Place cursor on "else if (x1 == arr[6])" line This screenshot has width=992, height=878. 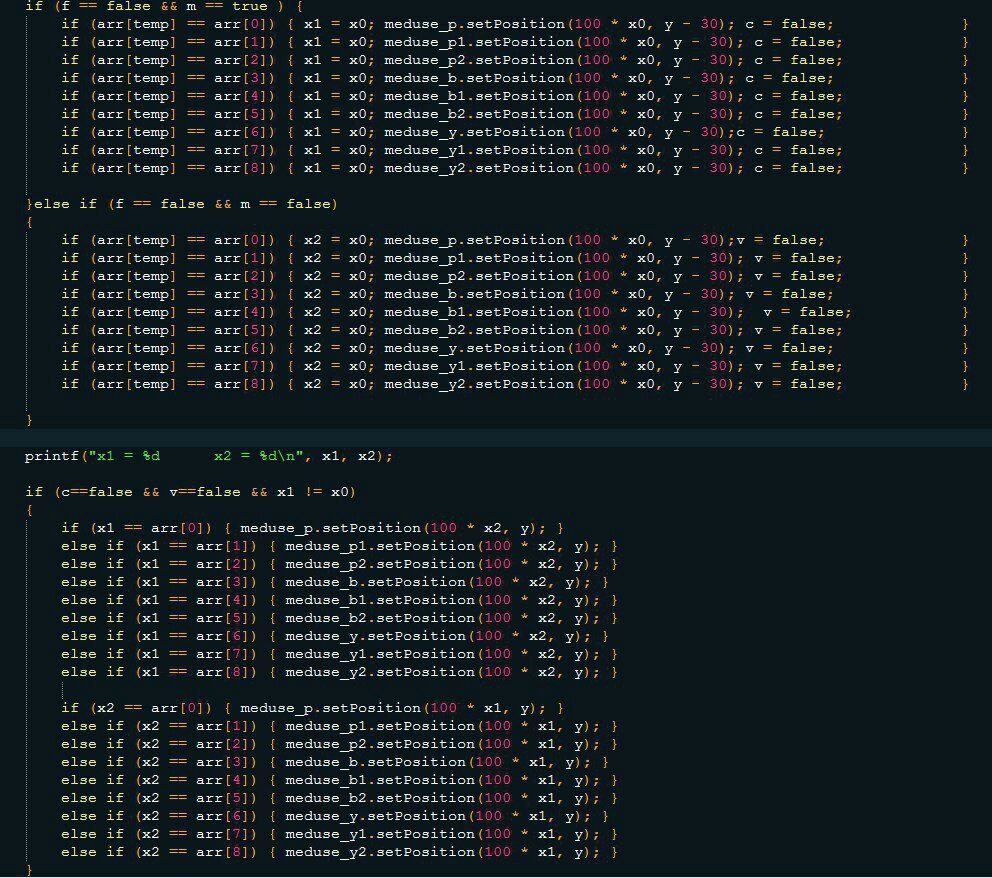click(x=335, y=636)
